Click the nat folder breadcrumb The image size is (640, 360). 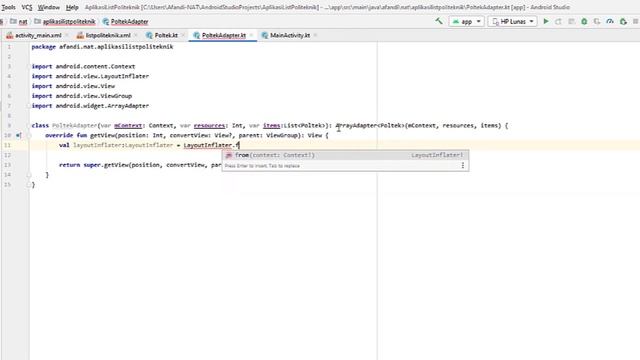click(x=19, y=22)
